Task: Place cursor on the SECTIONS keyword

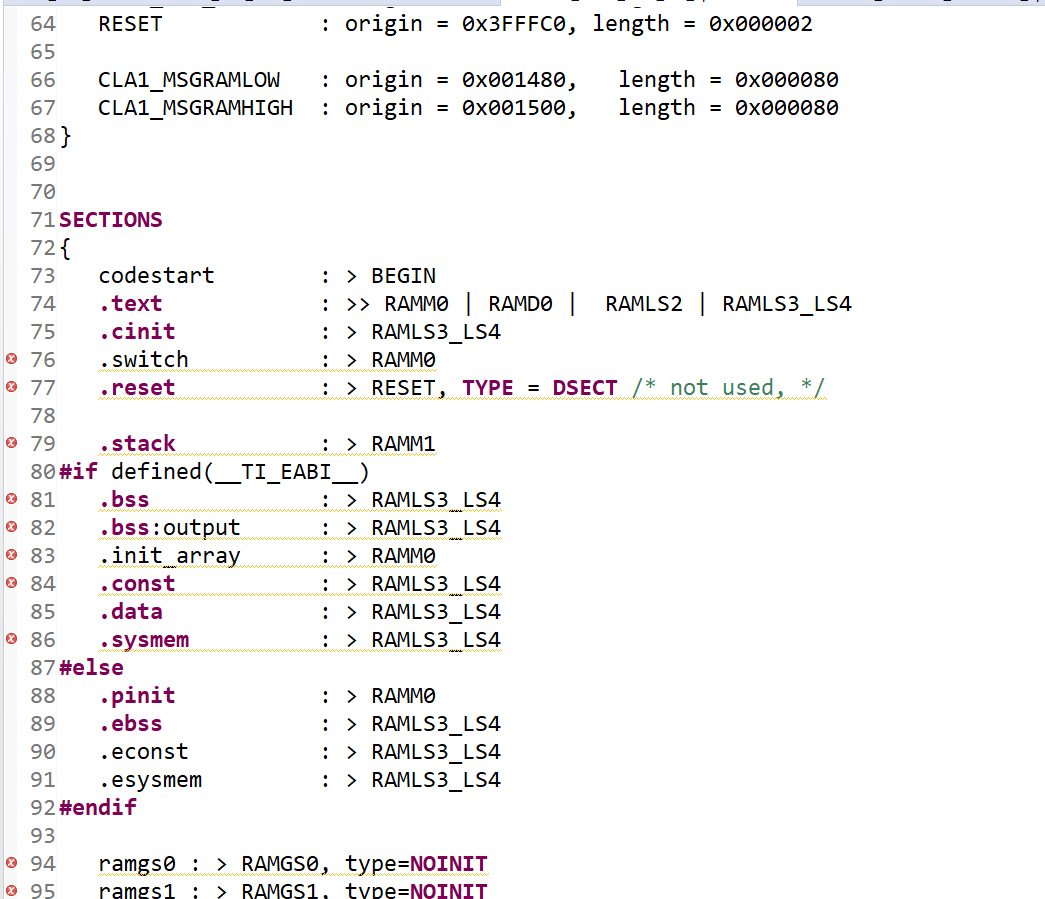Action: click(110, 219)
